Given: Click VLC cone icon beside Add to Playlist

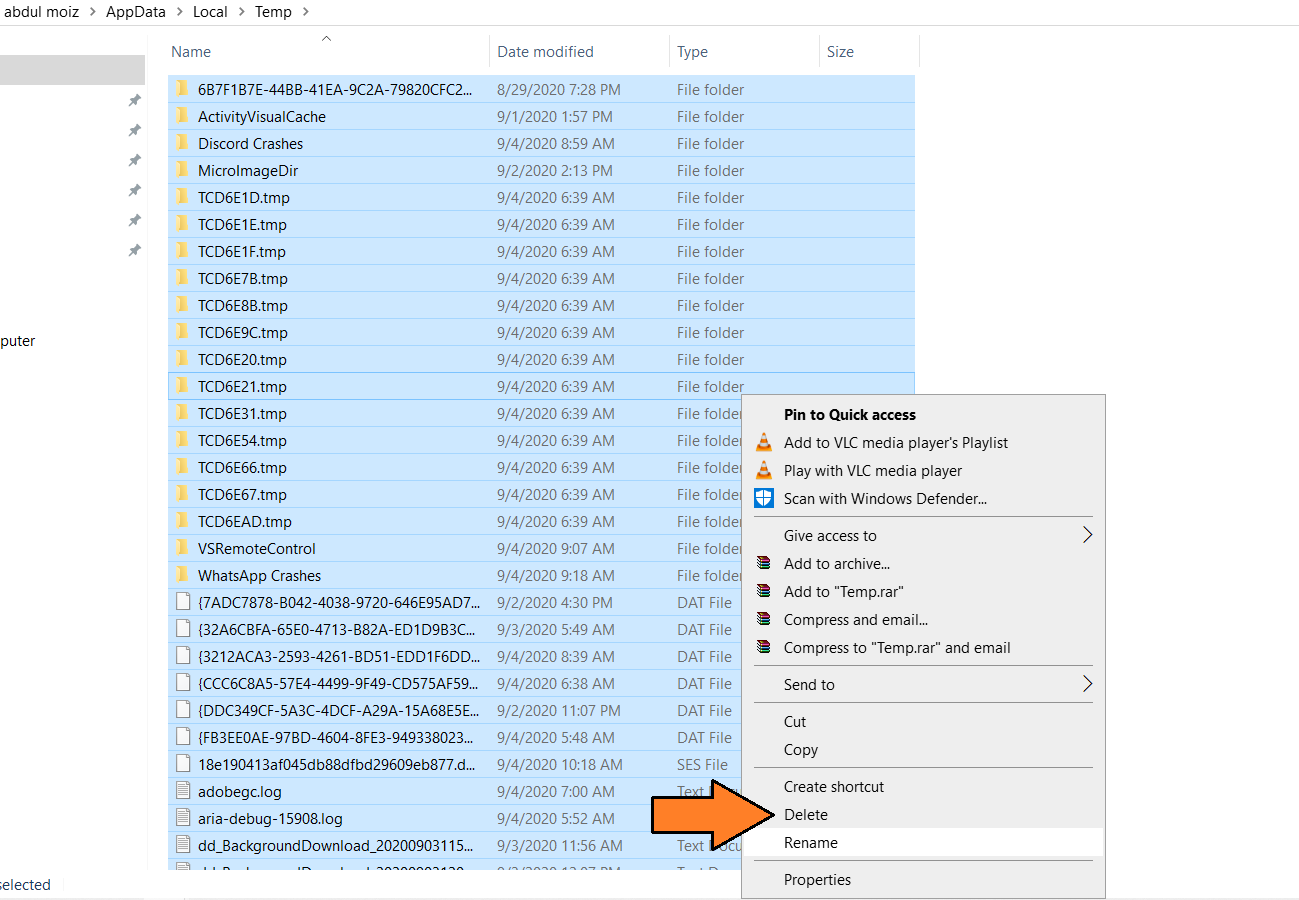Looking at the screenshot, I should (764, 442).
